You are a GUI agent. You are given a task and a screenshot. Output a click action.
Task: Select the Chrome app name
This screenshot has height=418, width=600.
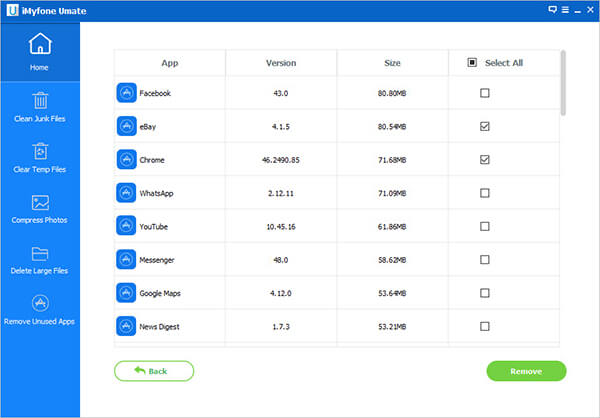152,160
